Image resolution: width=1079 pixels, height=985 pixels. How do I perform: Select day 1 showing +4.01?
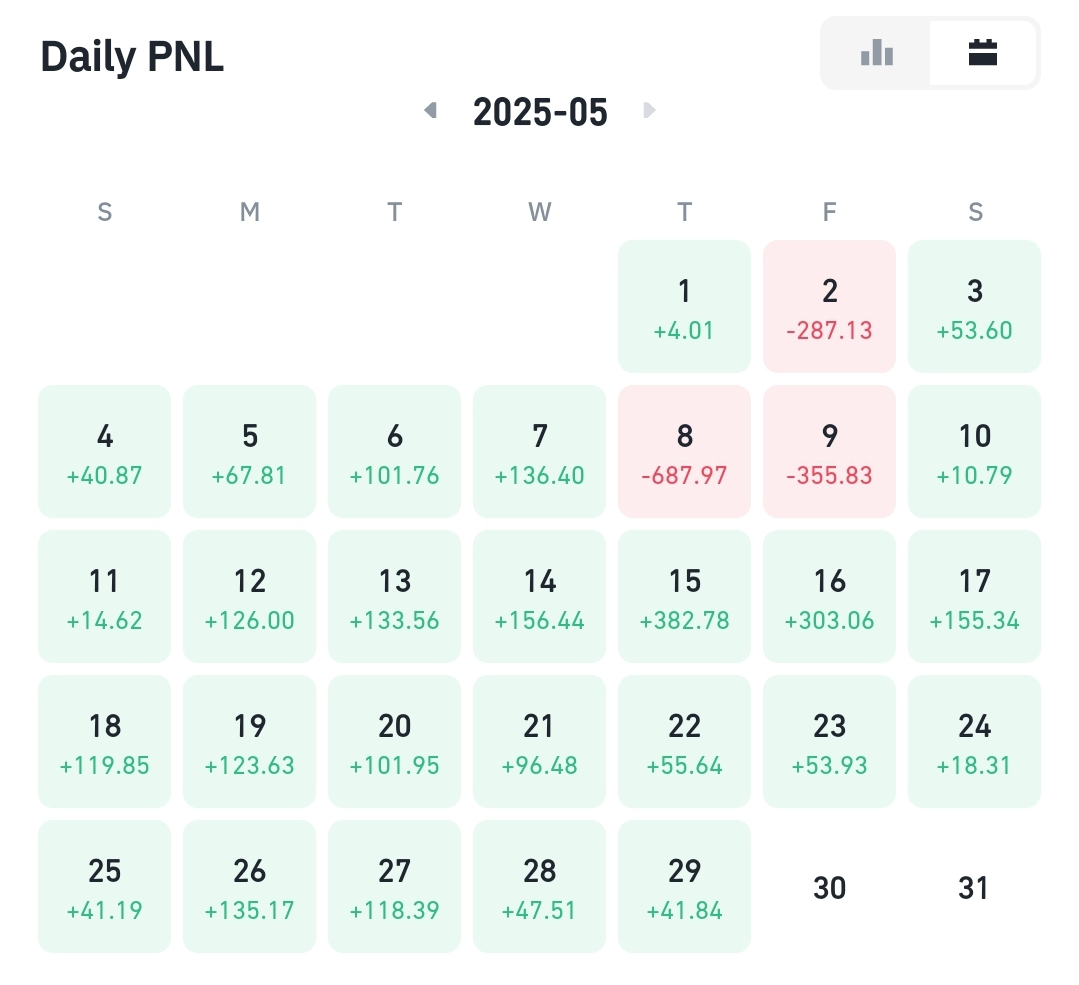click(x=684, y=306)
